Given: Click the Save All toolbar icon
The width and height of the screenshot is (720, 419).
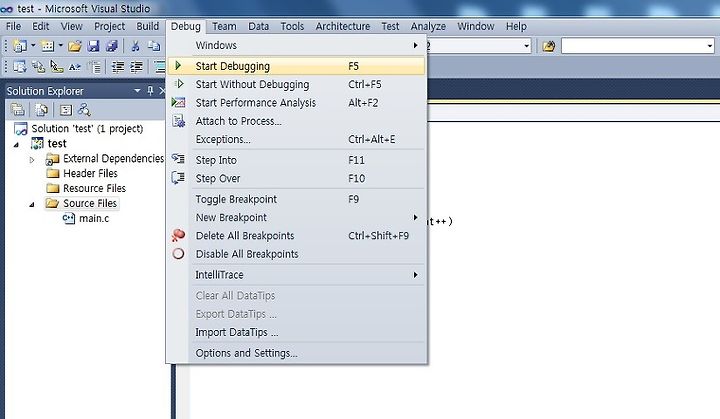Looking at the screenshot, I should coord(112,45).
